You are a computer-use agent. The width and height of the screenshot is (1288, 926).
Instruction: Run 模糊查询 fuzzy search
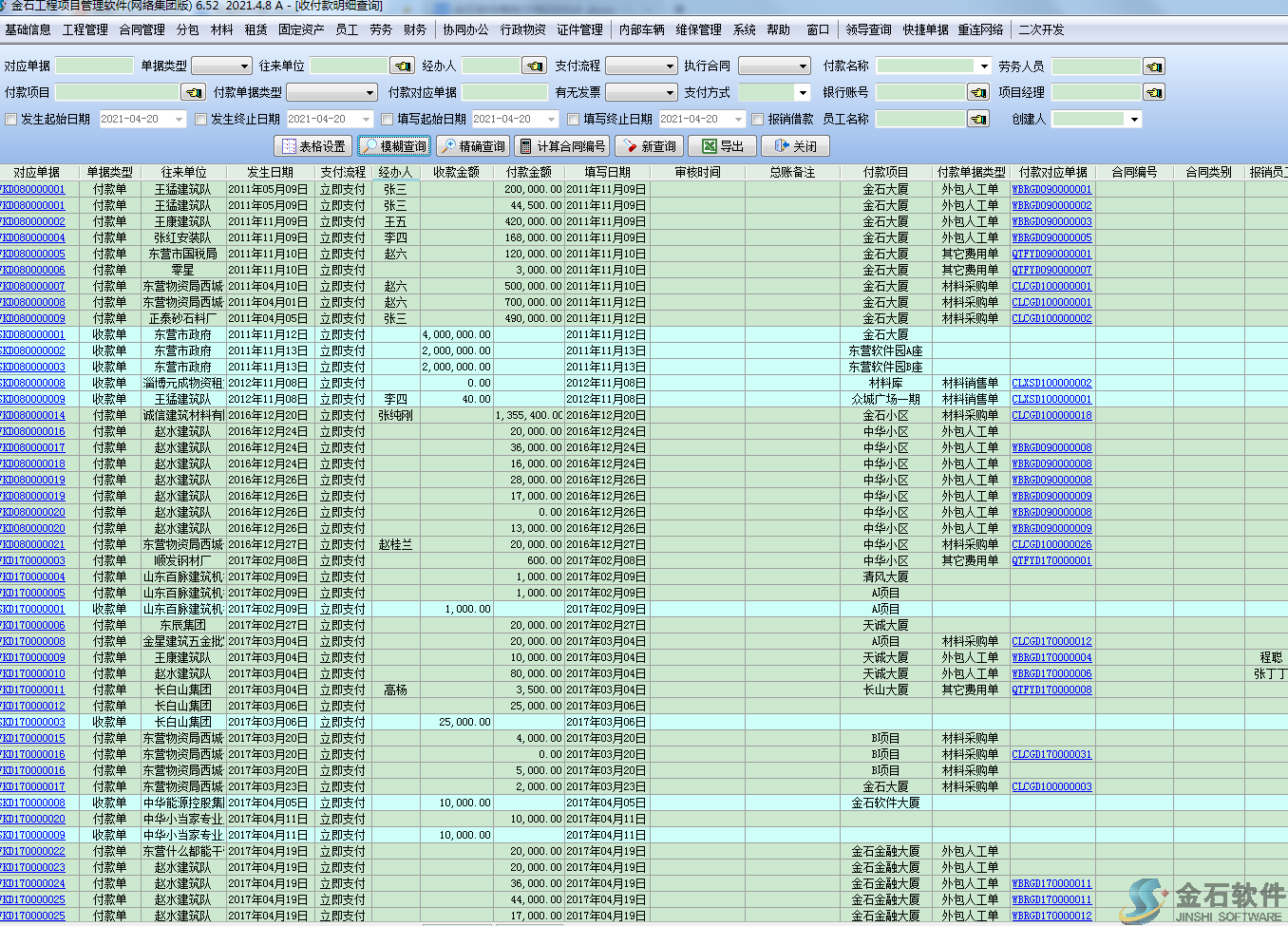(393, 146)
